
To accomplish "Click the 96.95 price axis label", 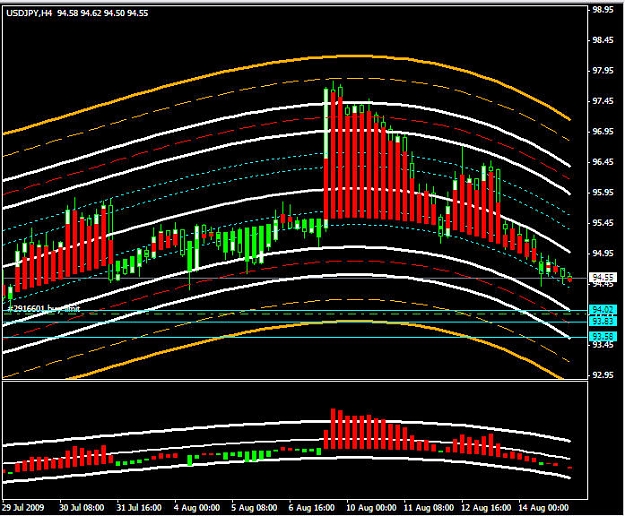I will point(603,131).
